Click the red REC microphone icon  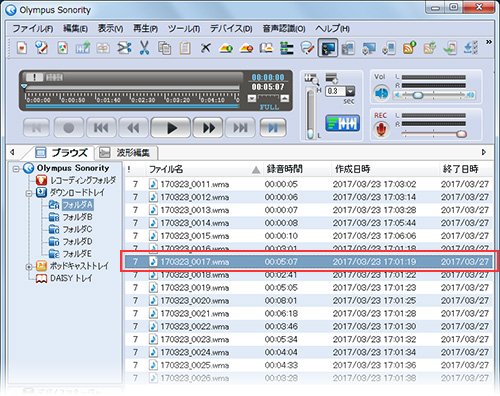click(381, 130)
